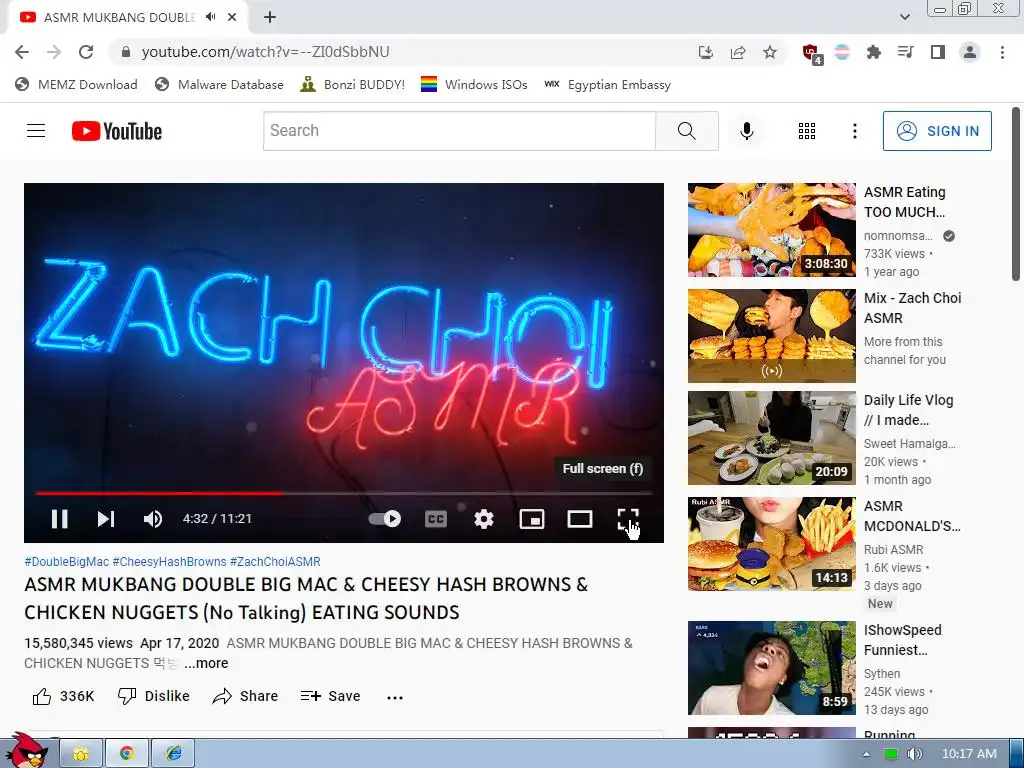Open ASMR Eating TOO MUCH video thumbnail

[771, 230]
